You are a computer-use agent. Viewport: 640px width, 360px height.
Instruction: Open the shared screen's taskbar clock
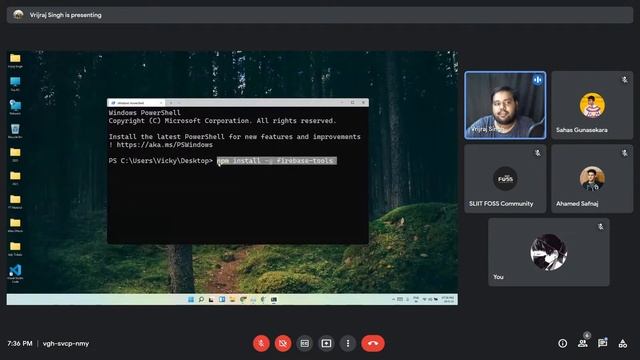(x=448, y=300)
